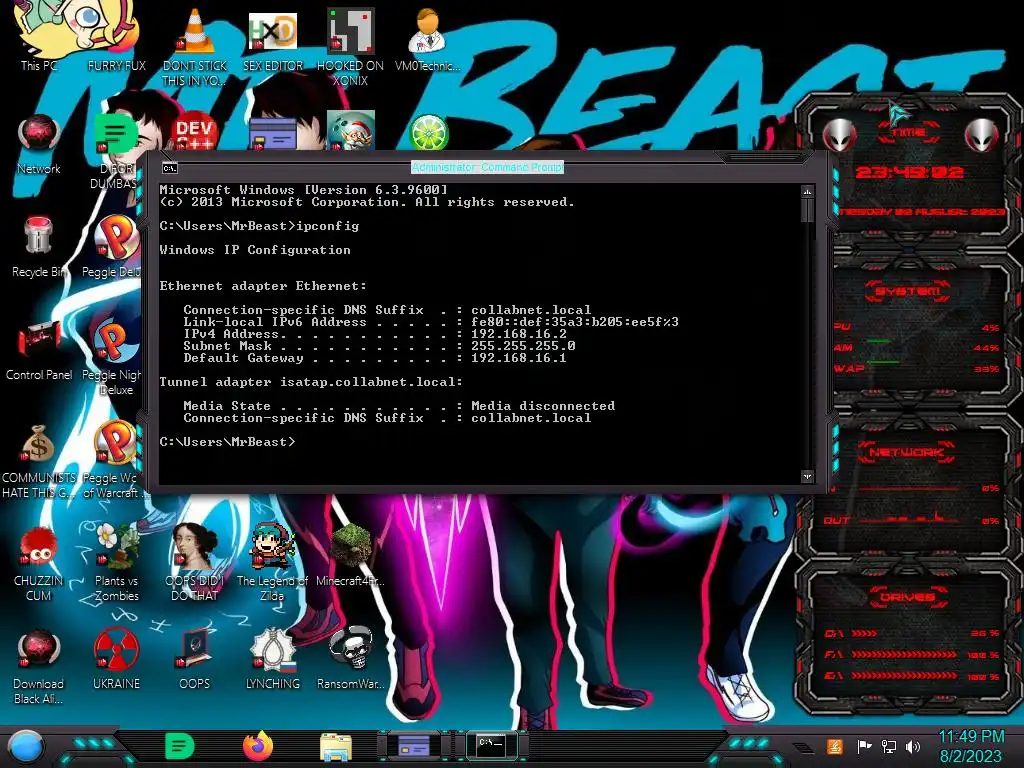This screenshot has height=768, width=1024.
Task: Open the clock showing 11:49 PM
Action: (x=971, y=746)
